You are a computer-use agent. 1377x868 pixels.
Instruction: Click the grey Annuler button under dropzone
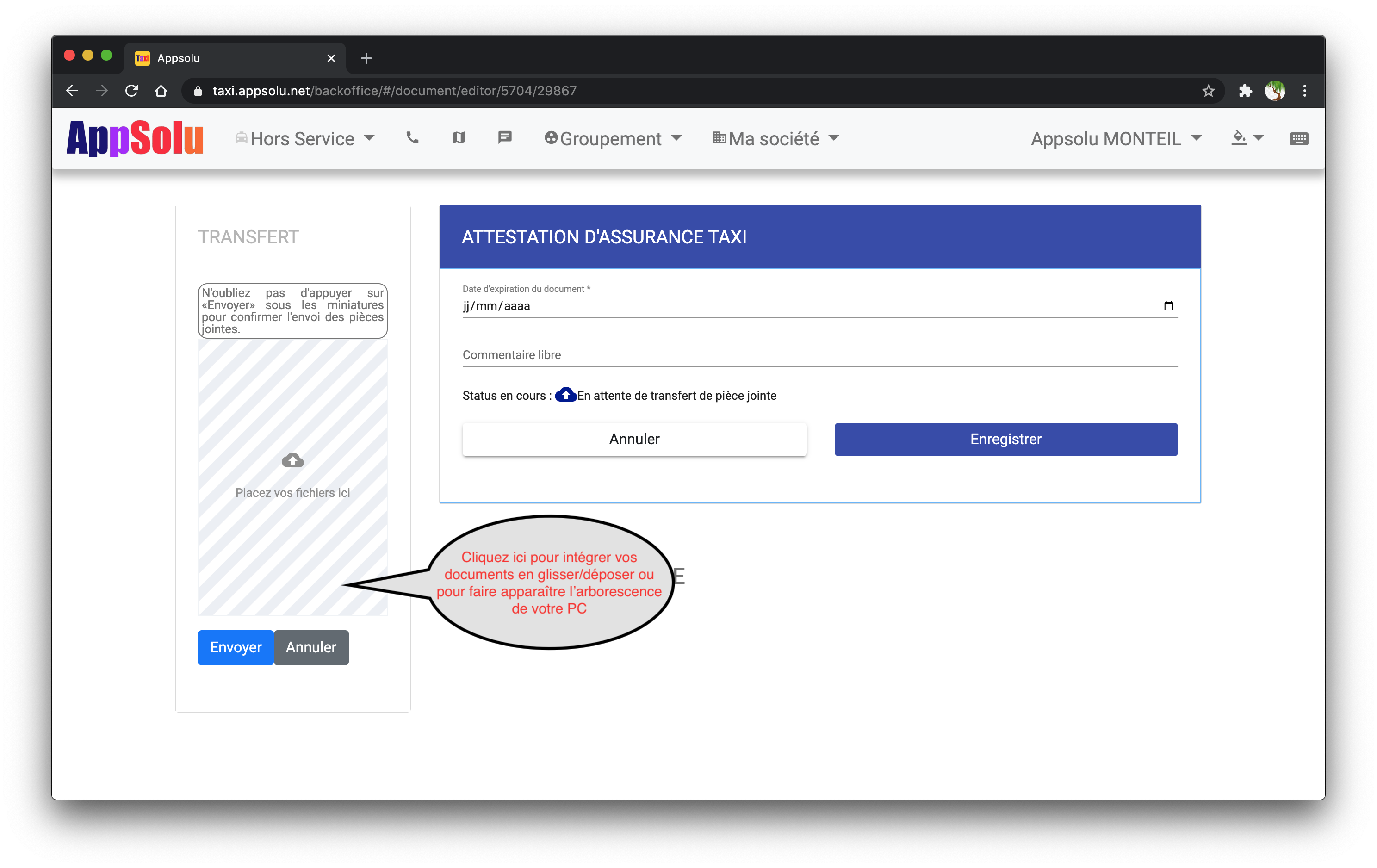[311, 647]
